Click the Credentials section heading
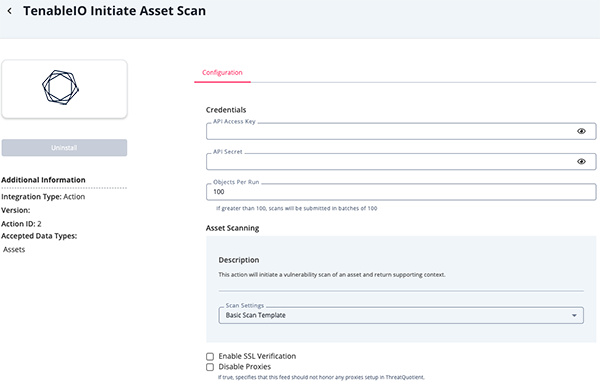Screen dimensions: 600x387 226,110
